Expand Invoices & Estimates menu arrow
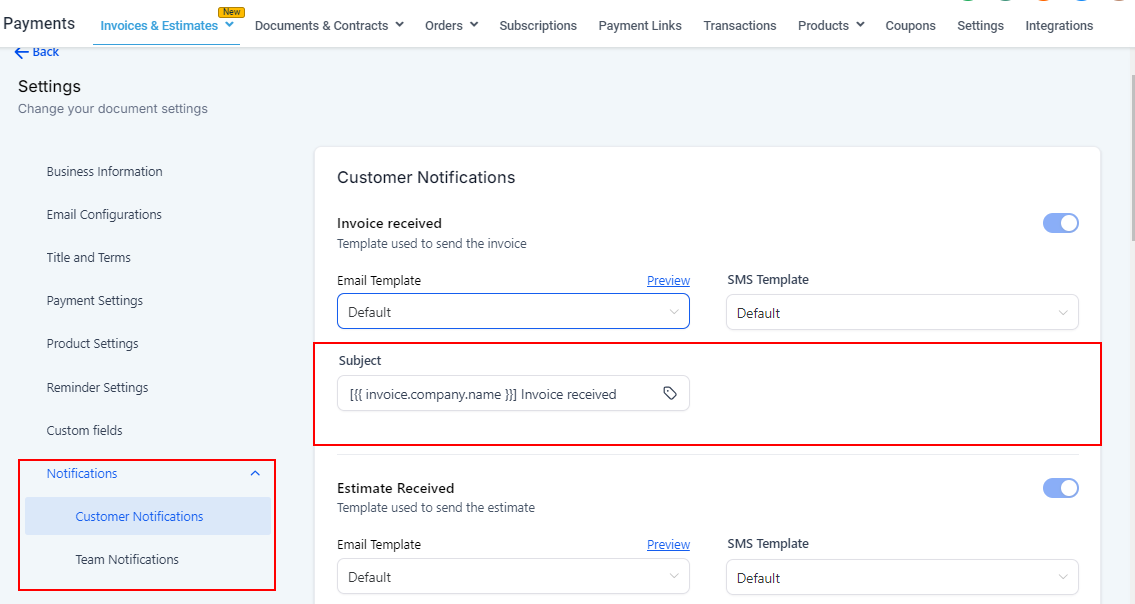1135x604 pixels. pyautogui.click(x=229, y=25)
